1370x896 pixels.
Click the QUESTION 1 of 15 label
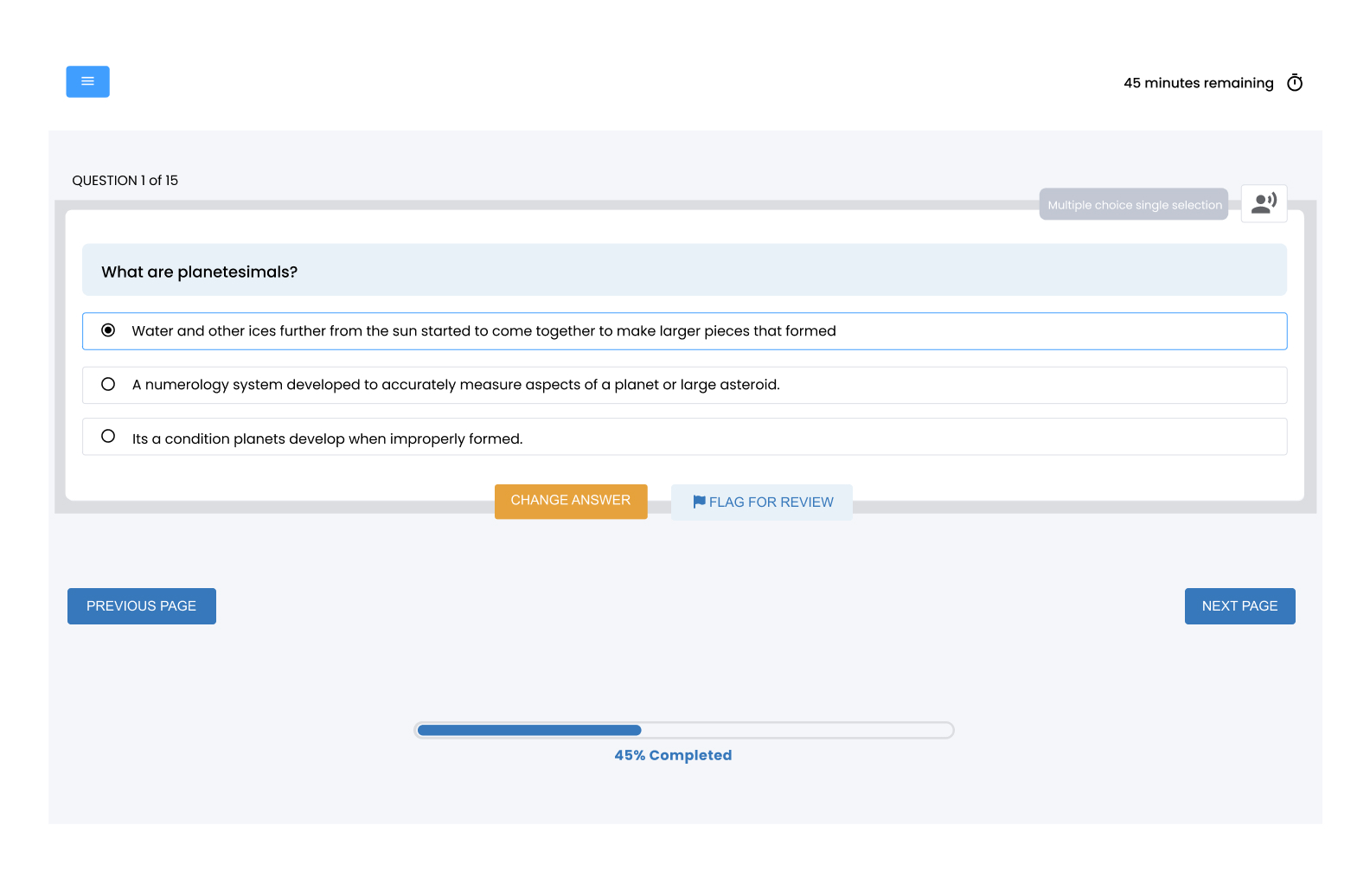(125, 181)
